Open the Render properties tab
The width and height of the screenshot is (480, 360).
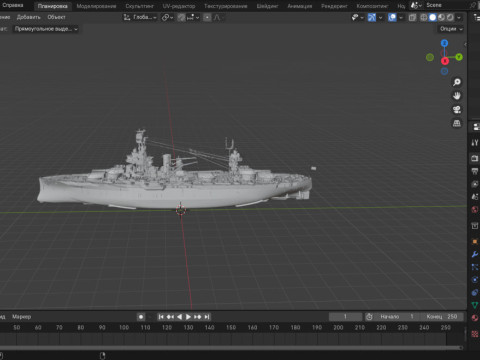[475, 158]
